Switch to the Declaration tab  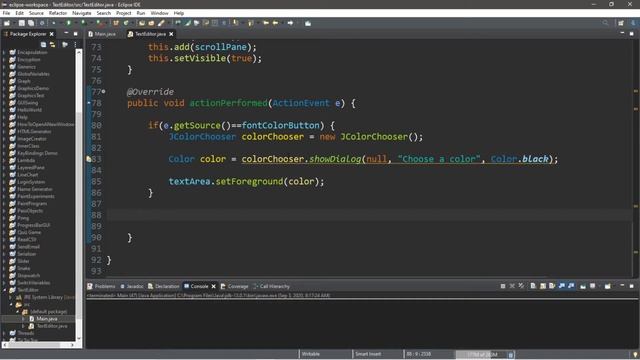pyautogui.click(x=164, y=287)
